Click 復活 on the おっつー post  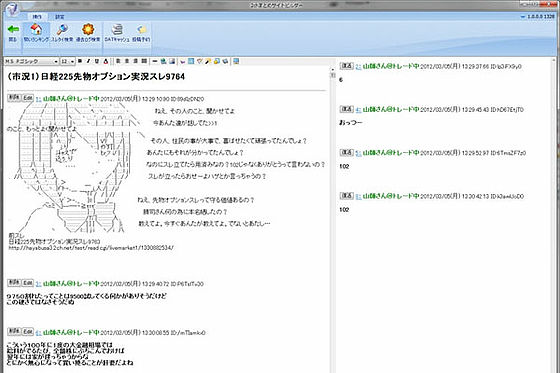(x=346, y=109)
